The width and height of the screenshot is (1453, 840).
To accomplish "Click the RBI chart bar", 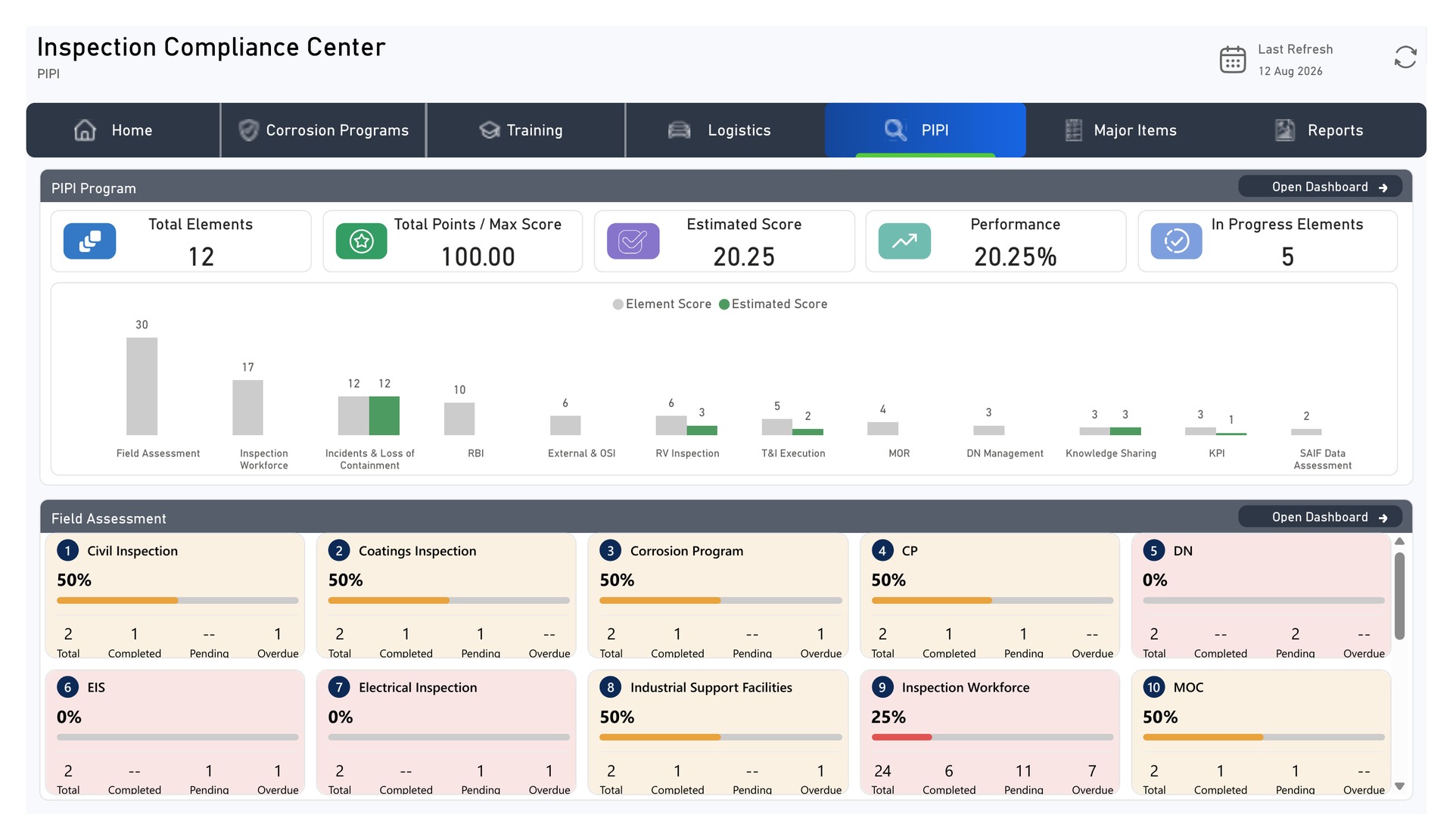I will click(x=459, y=418).
